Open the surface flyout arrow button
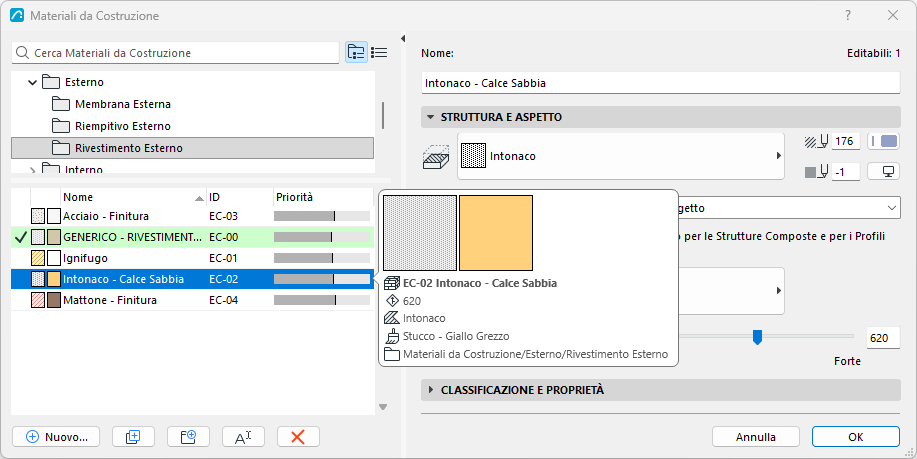Screen dimensions: 917x459 [778, 291]
